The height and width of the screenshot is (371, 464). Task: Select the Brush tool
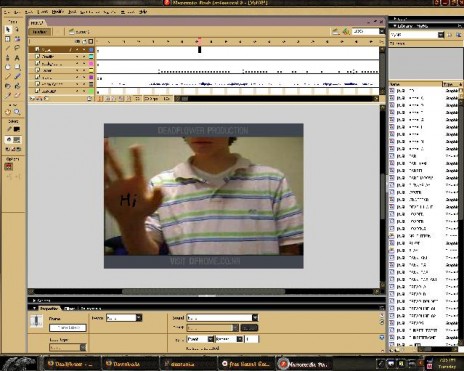(x=17, y=76)
